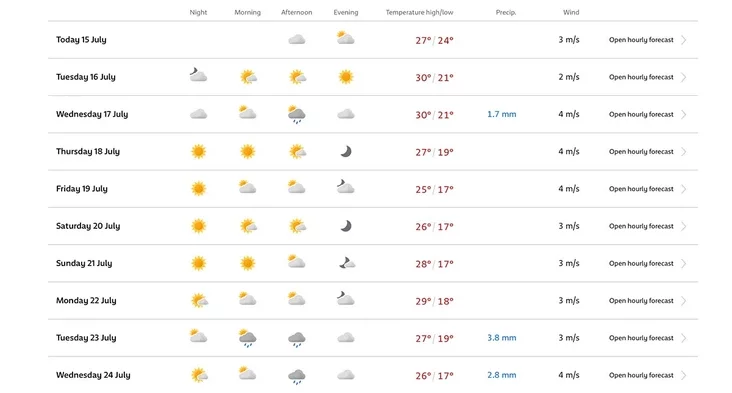This screenshot has width=732, height=393.
Task: Open hourly forecast for Tuesday 16 July
Action: click(x=641, y=77)
